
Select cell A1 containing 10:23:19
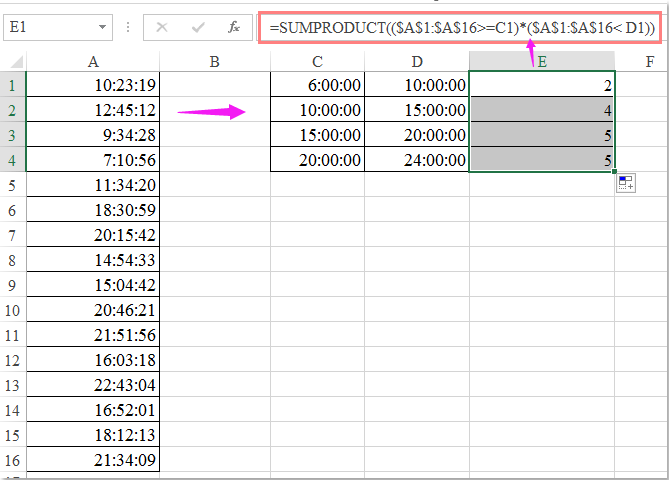[x=92, y=86]
